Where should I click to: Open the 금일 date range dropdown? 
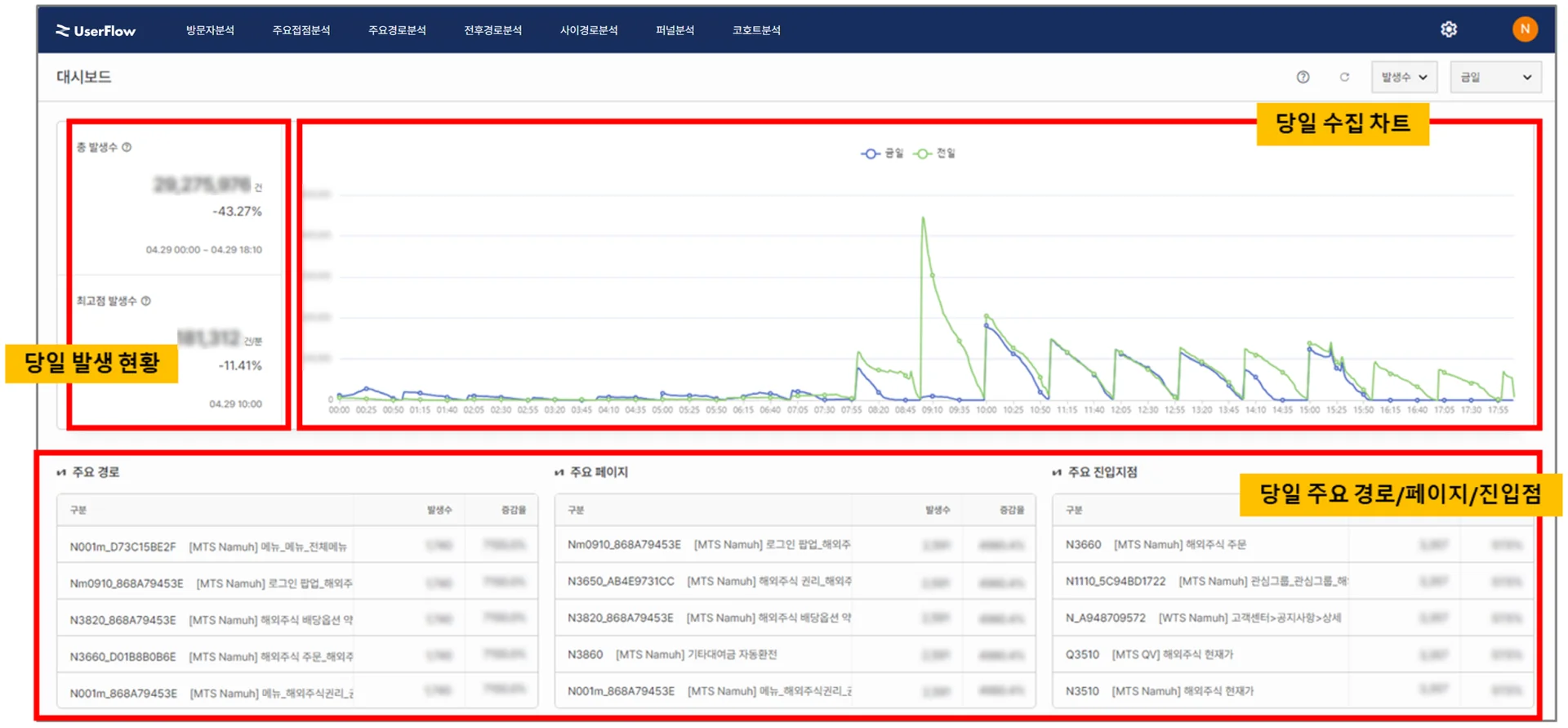[x=1494, y=77]
